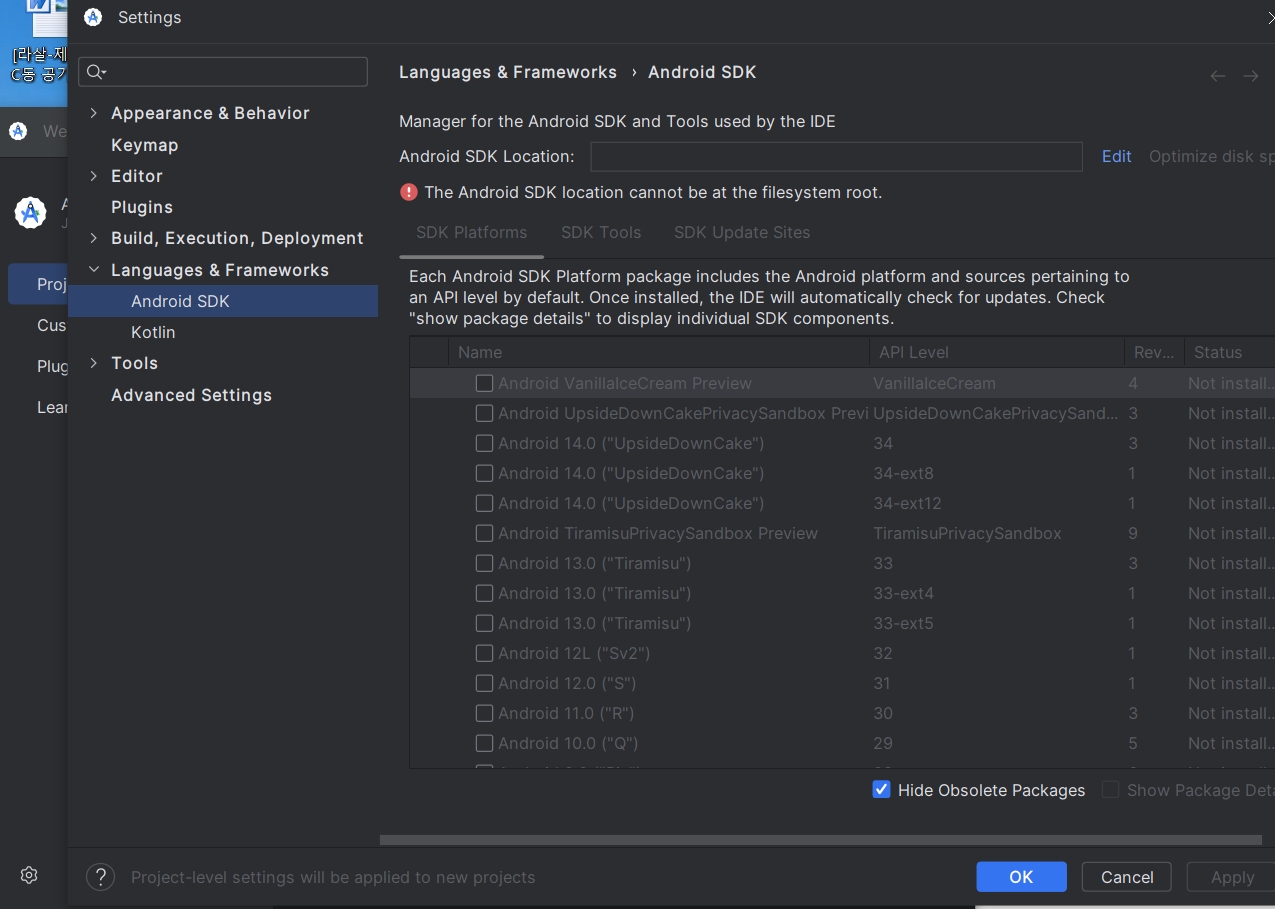1275x909 pixels.
Task: Click the red error icon beside SDK location message
Action: (x=408, y=192)
